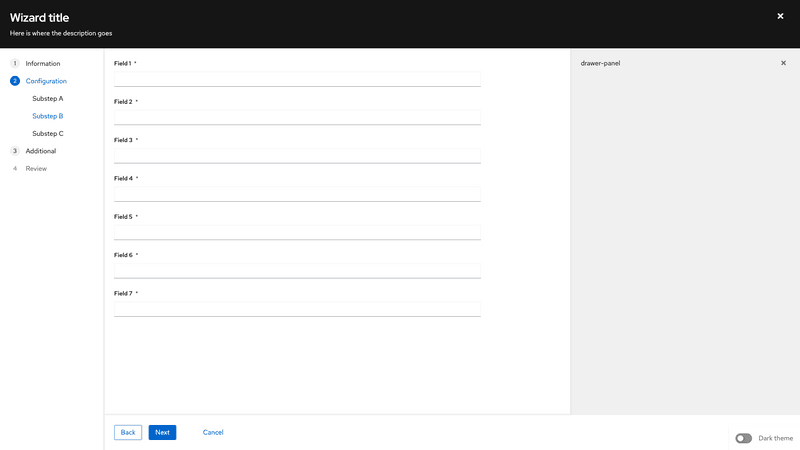Select the Field 5 text input
The width and height of the screenshot is (800, 450).
coord(297,232)
